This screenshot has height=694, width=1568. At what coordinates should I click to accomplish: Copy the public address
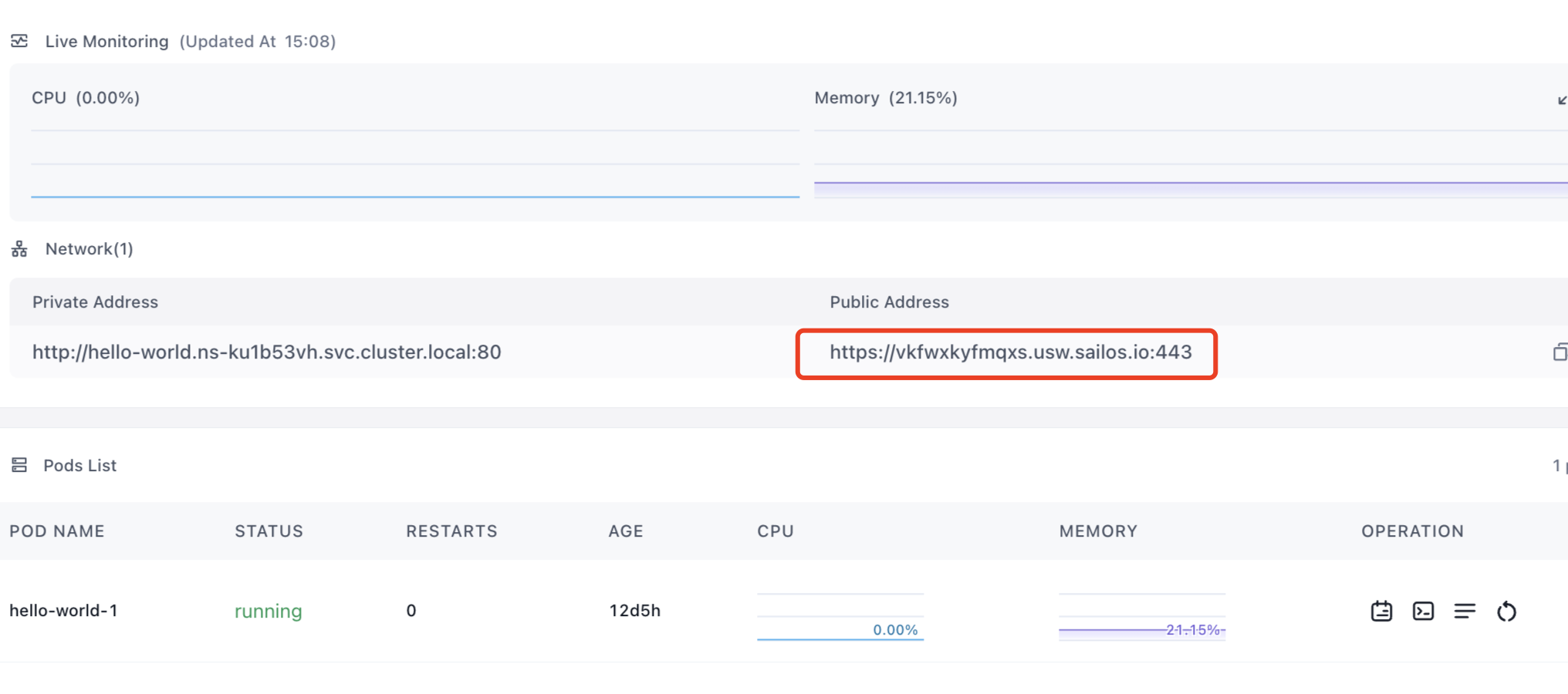pyautogui.click(x=1560, y=352)
